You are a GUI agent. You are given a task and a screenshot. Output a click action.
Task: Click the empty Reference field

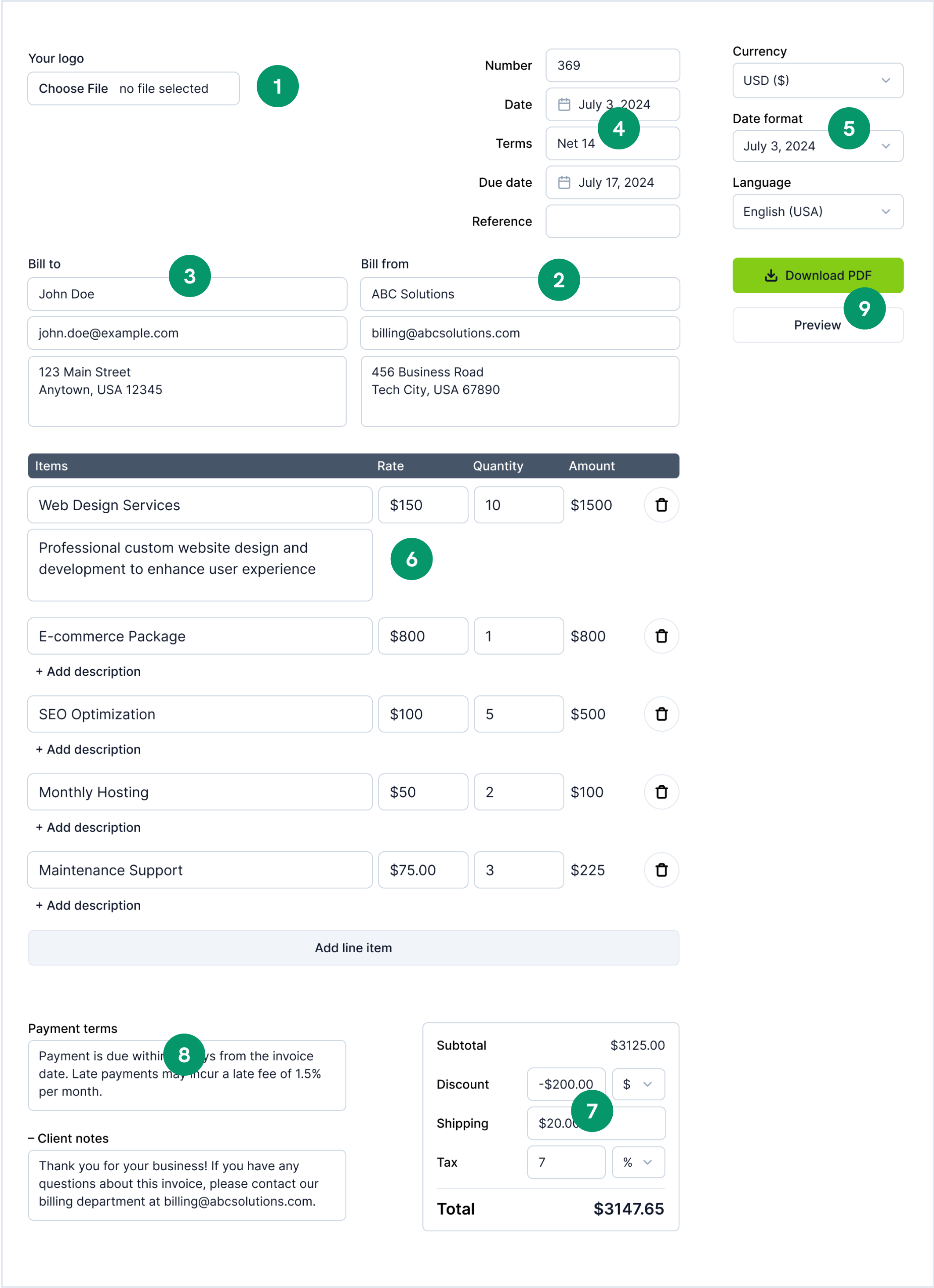pos(612,221)
